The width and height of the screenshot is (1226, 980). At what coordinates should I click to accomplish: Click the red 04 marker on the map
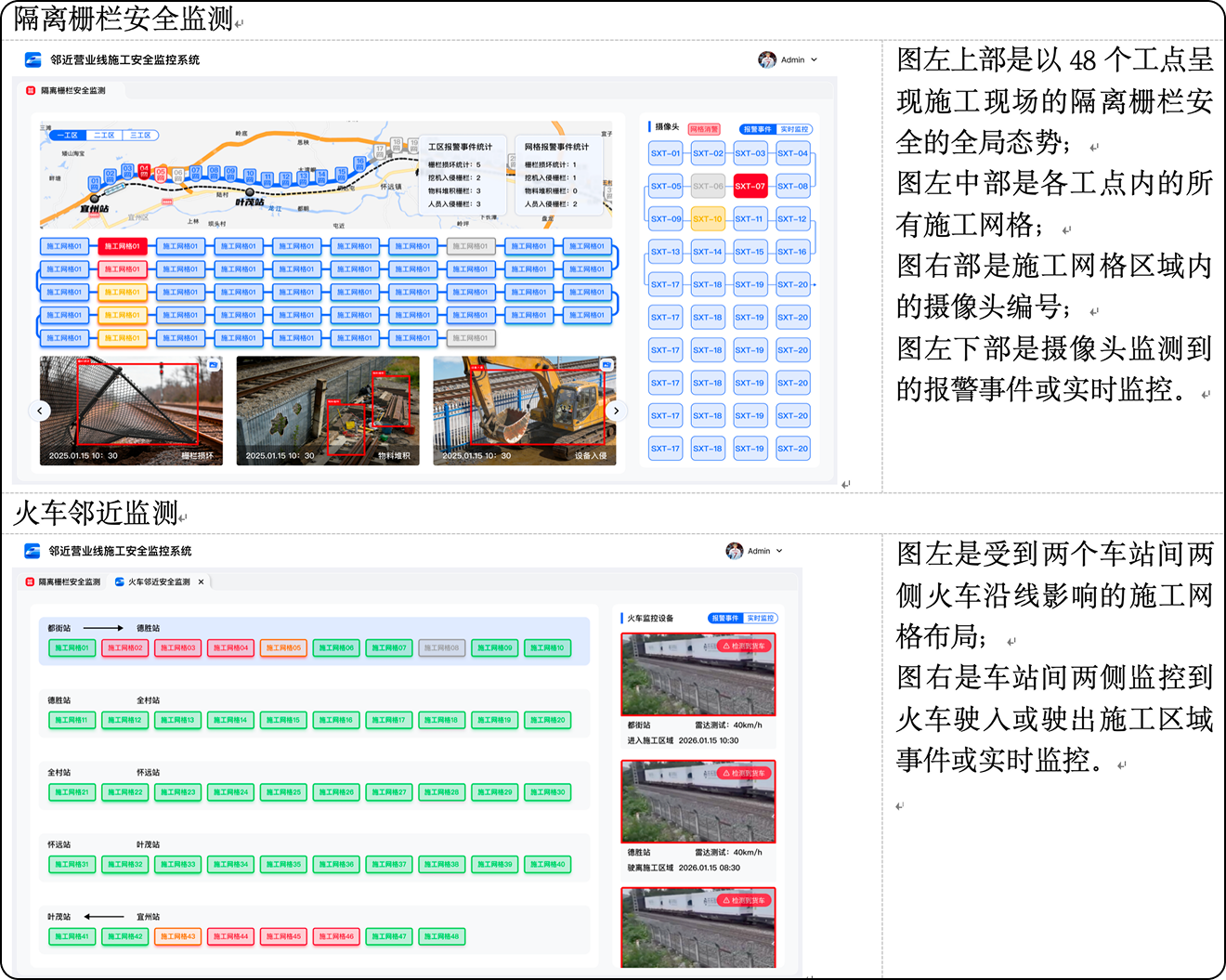(144, 171)
